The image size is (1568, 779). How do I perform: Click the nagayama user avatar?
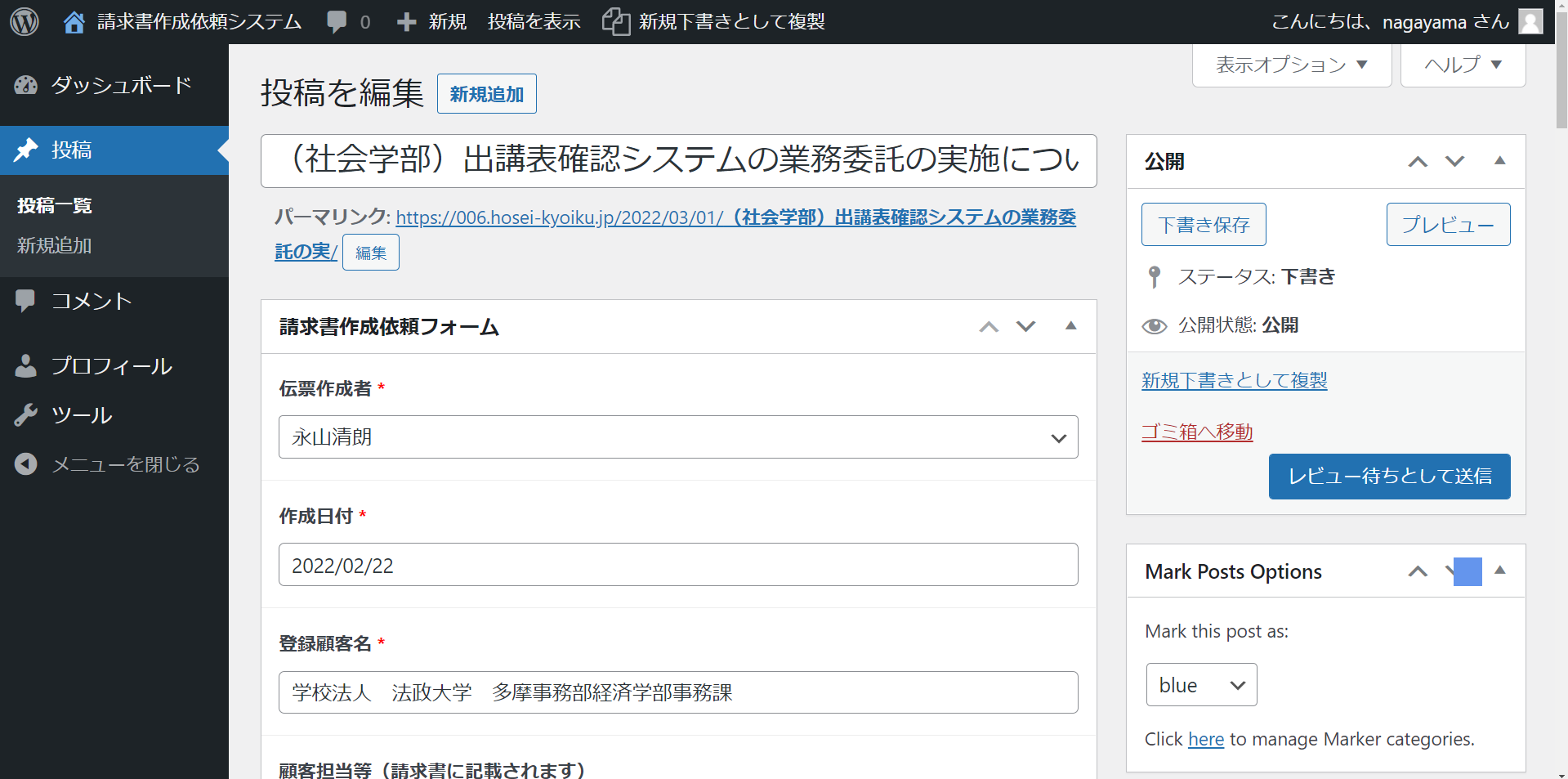(1530, 21)
